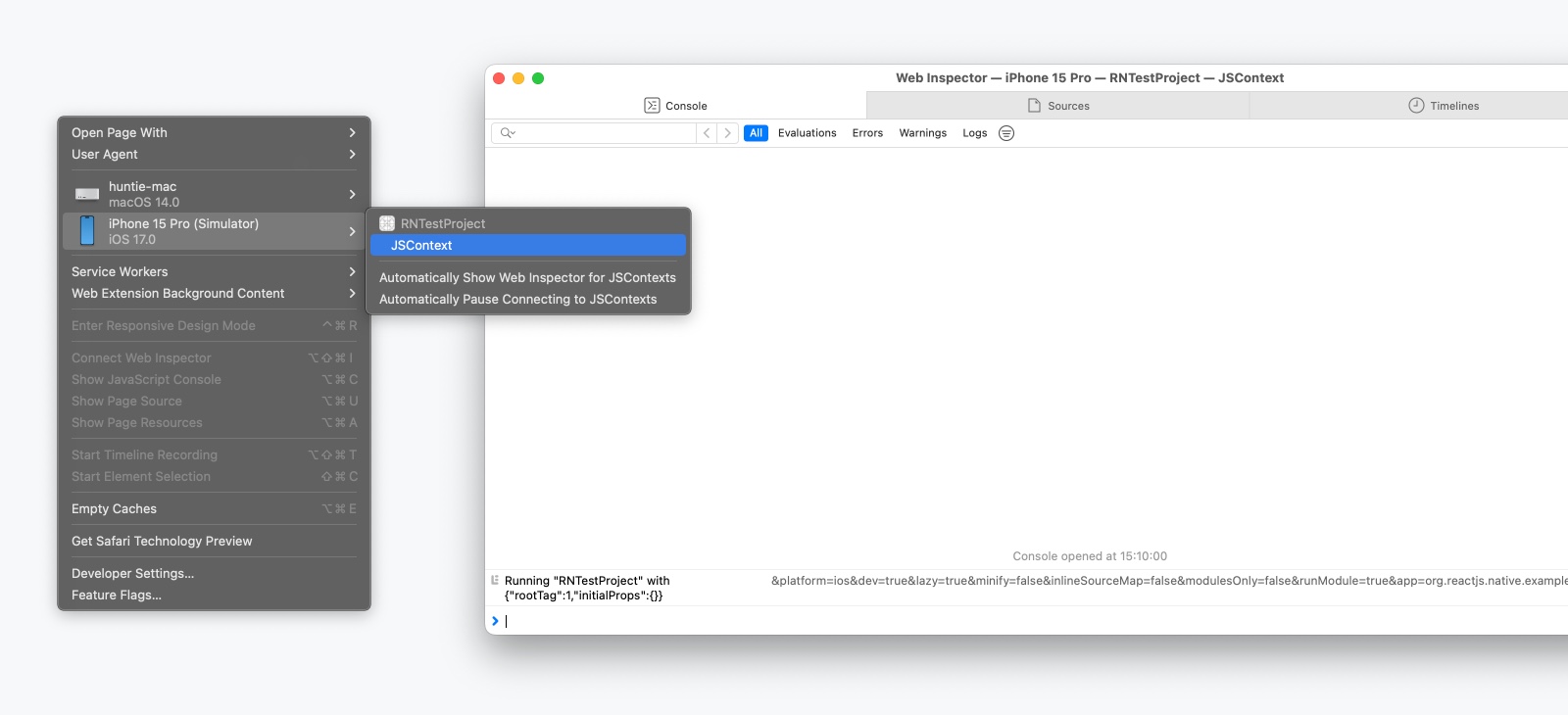Screen dimensions: 1568x715
Task: Toggle Automatically Show Web Inspector for JSContexts
Action: 527,278
